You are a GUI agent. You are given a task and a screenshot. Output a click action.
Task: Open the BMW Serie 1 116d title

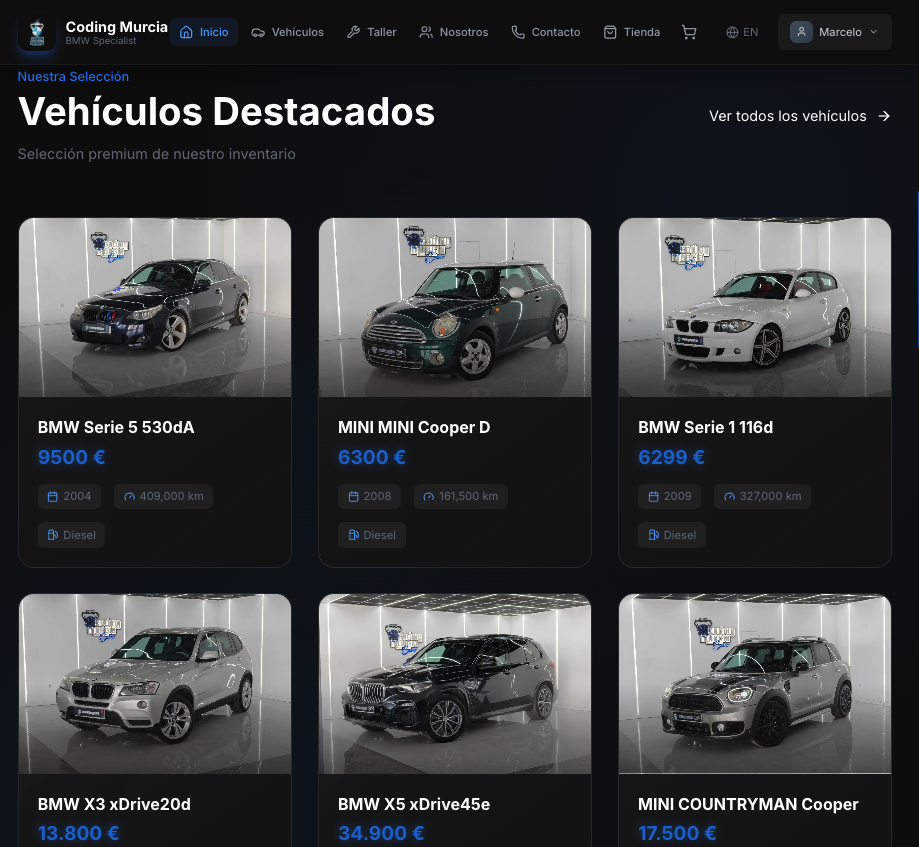click(706, 427)
